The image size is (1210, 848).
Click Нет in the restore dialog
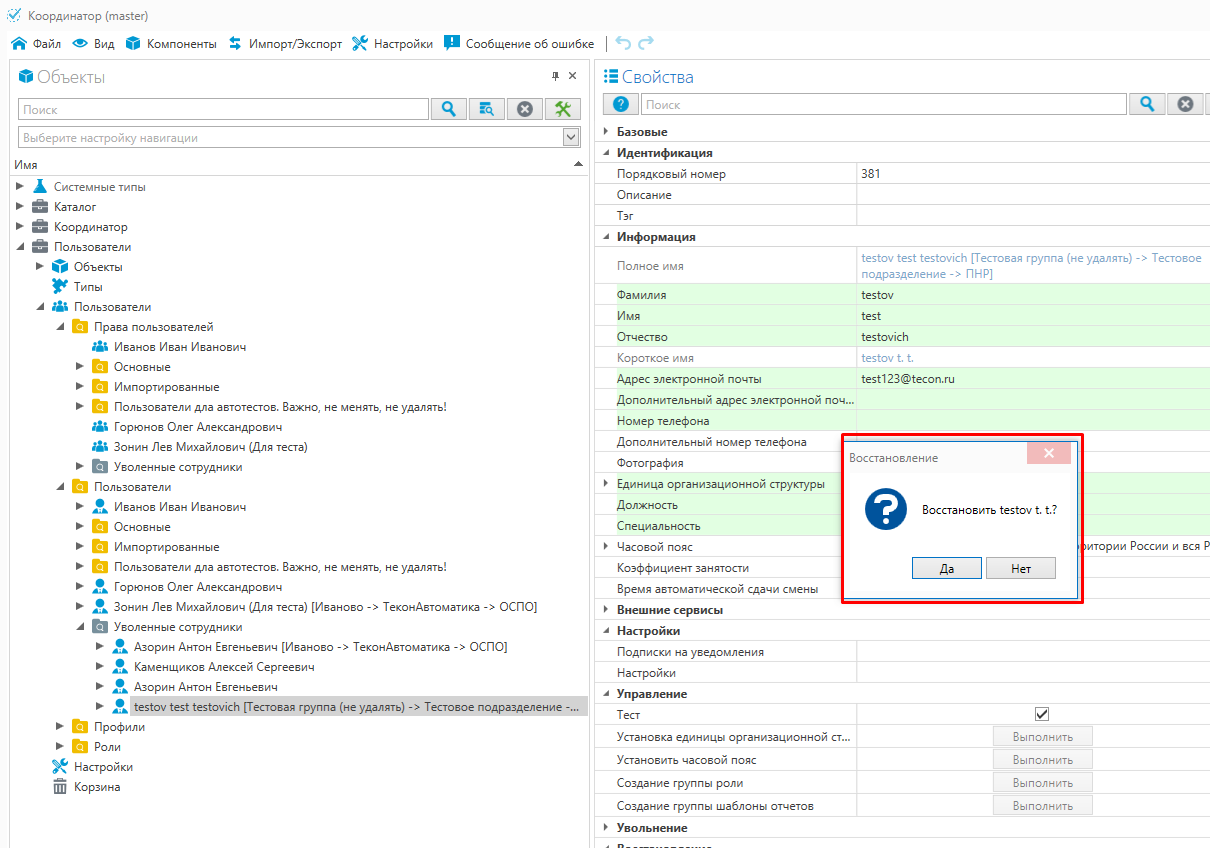pos(1020,568)
